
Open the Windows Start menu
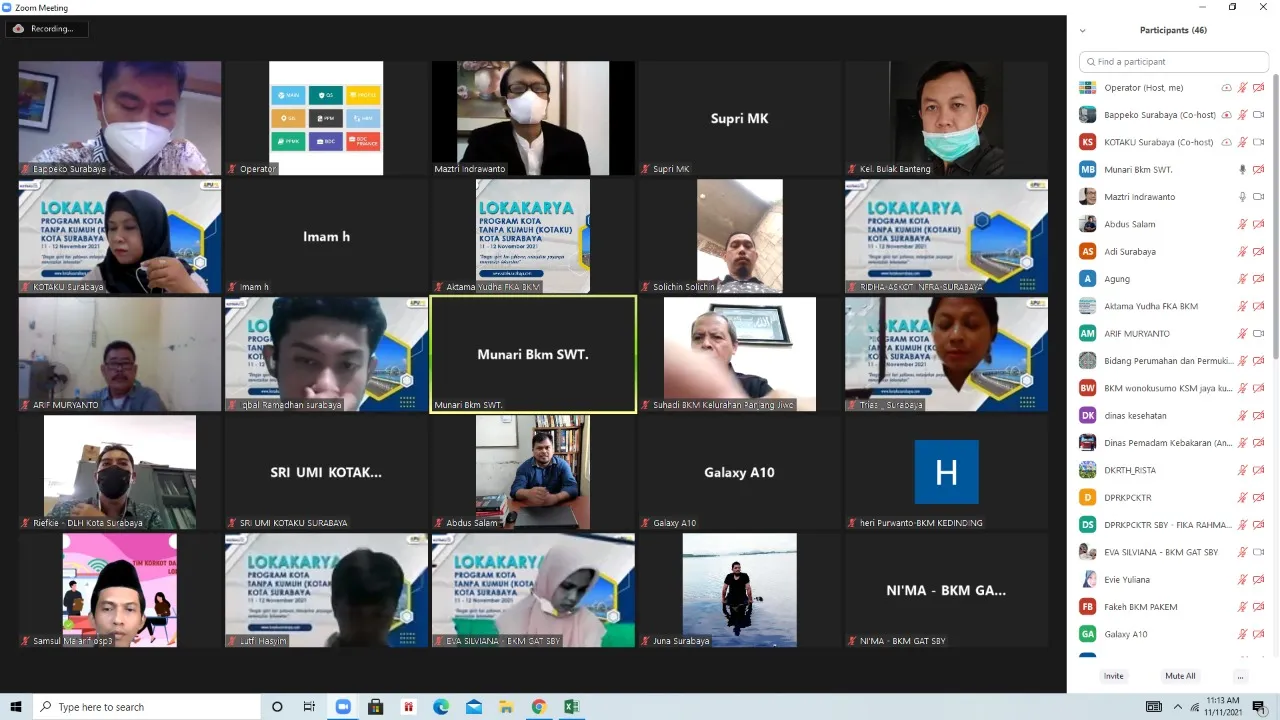[15, 707]
